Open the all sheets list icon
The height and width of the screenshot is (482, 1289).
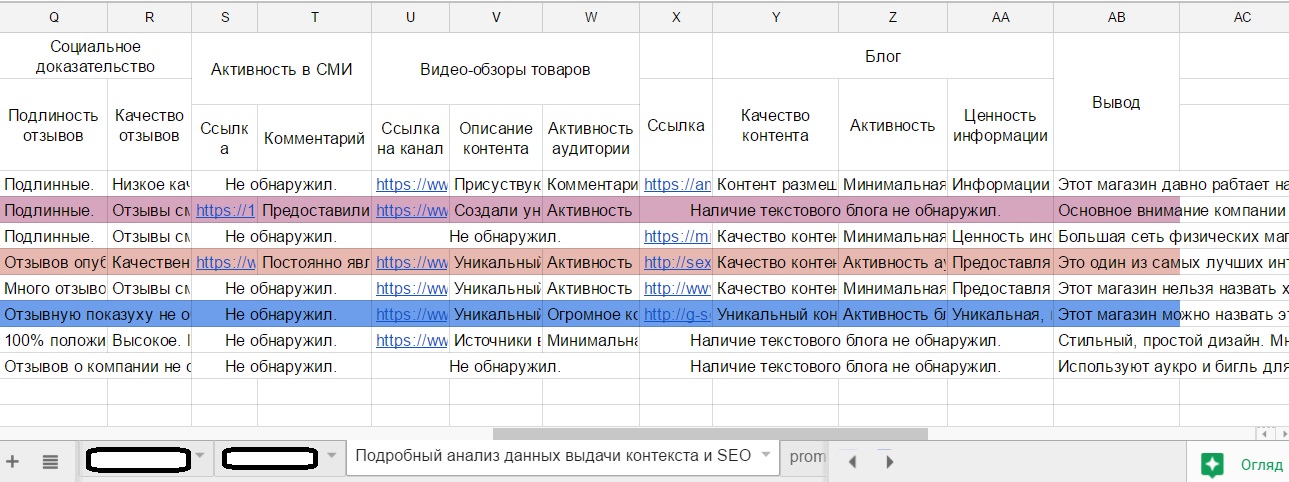(49, 461)
